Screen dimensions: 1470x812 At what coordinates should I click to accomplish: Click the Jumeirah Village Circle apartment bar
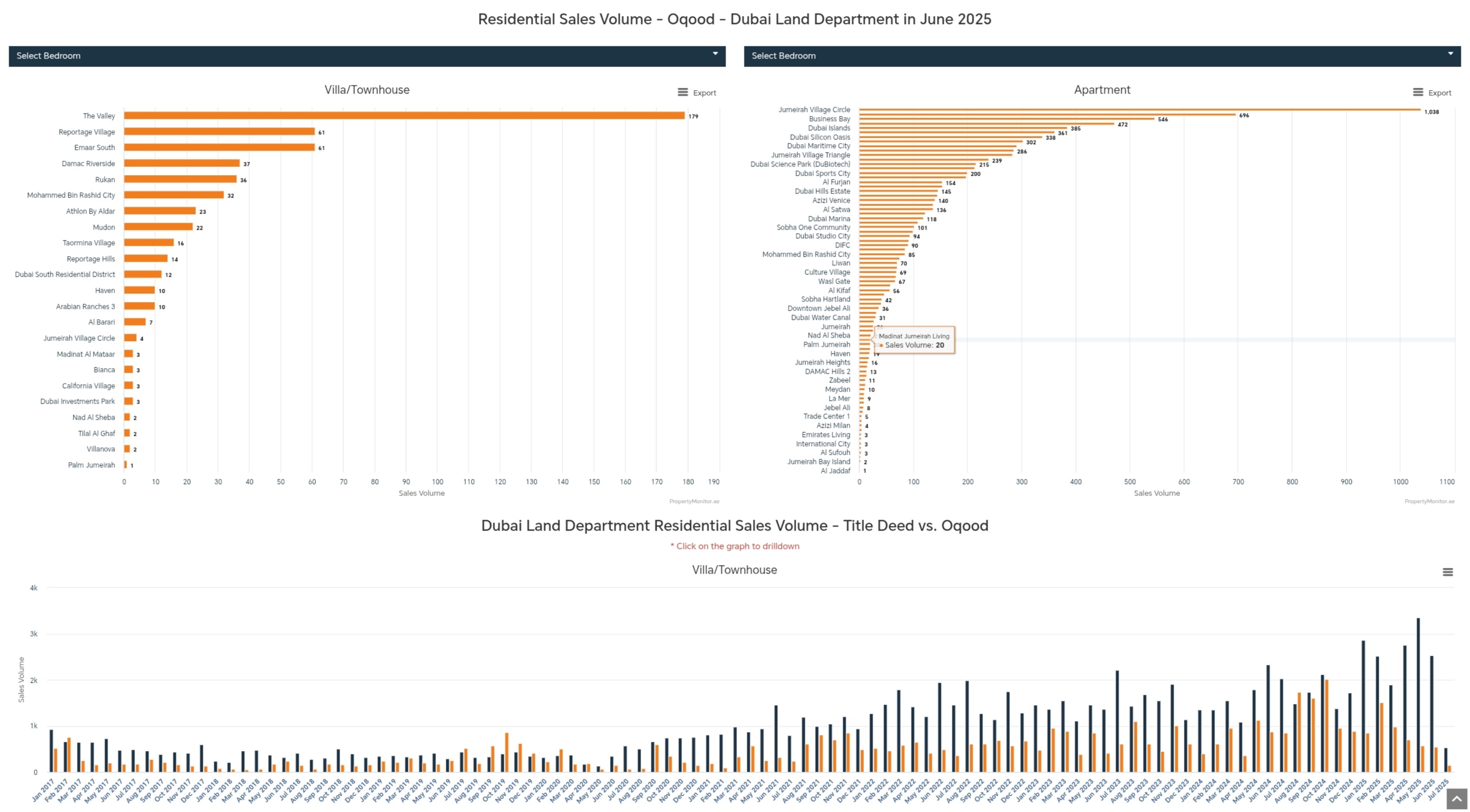click(1140, 109)
